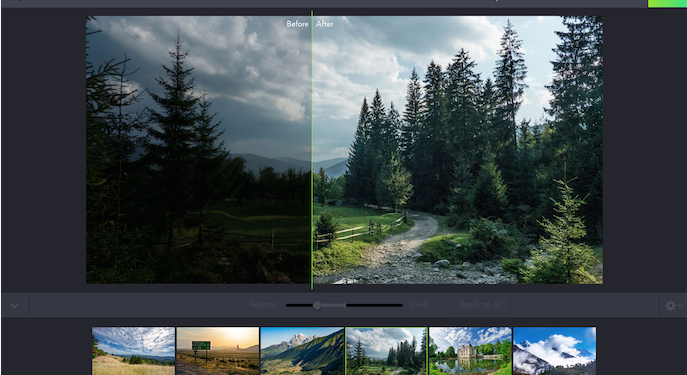
Task: Select the grassy field cloudy sky thumbnail
Action: (133, 351)
